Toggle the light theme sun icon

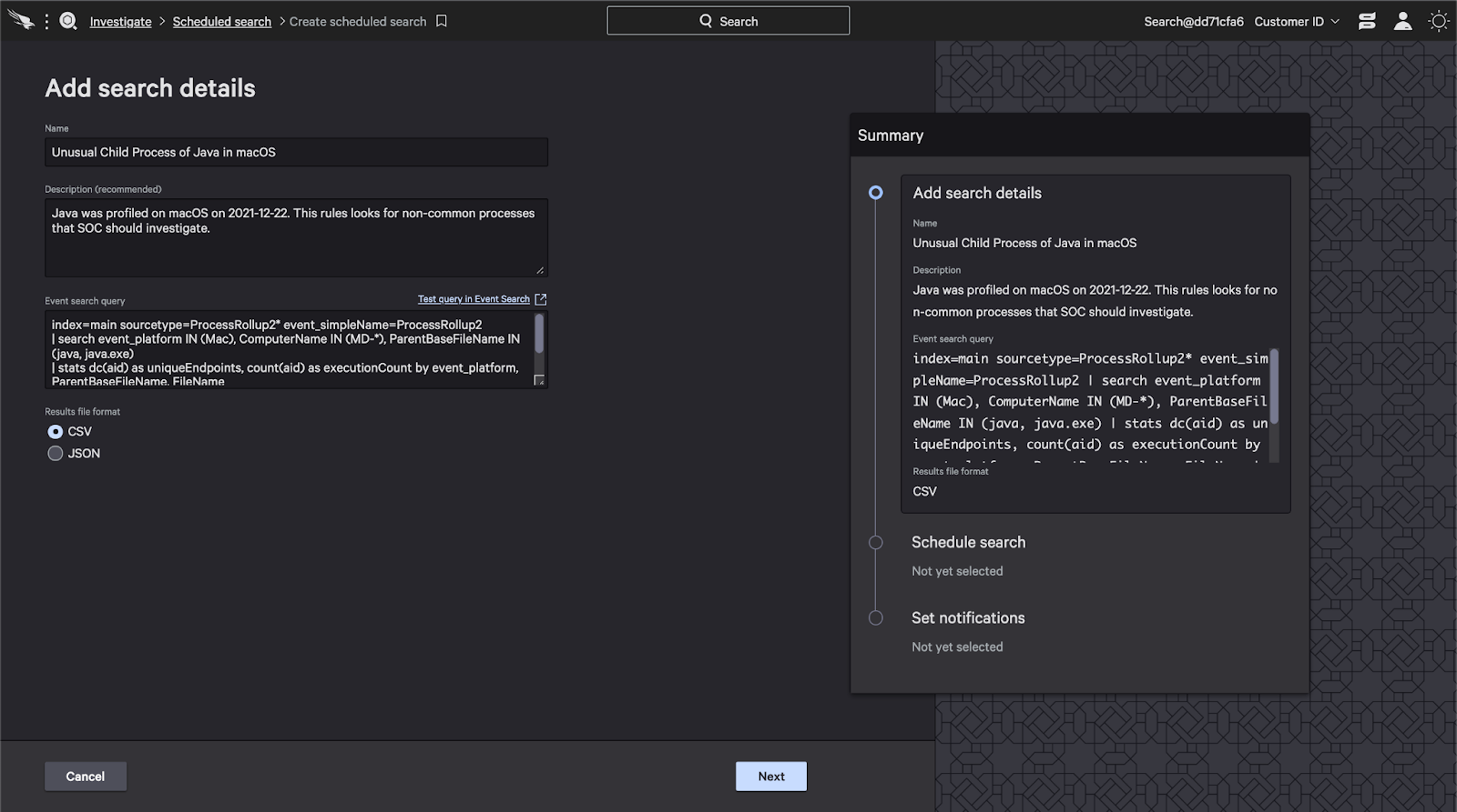pyautogui.click(x=1438, y=22)
